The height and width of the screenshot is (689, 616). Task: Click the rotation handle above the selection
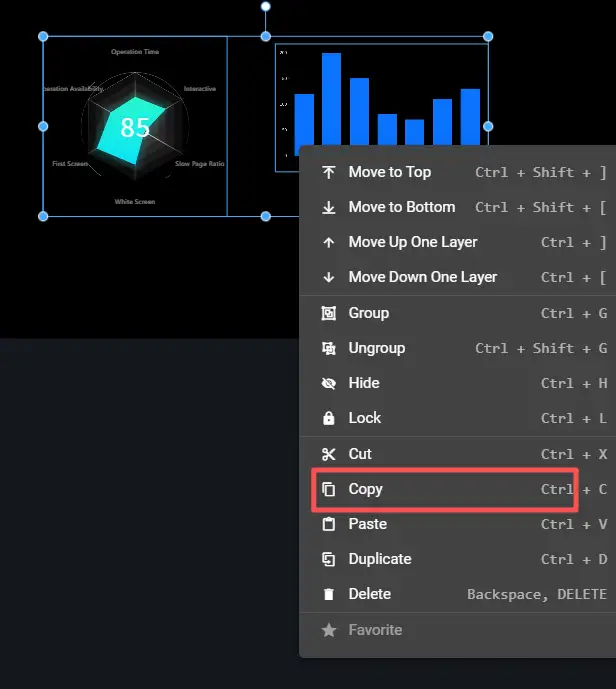pos(266,7)
